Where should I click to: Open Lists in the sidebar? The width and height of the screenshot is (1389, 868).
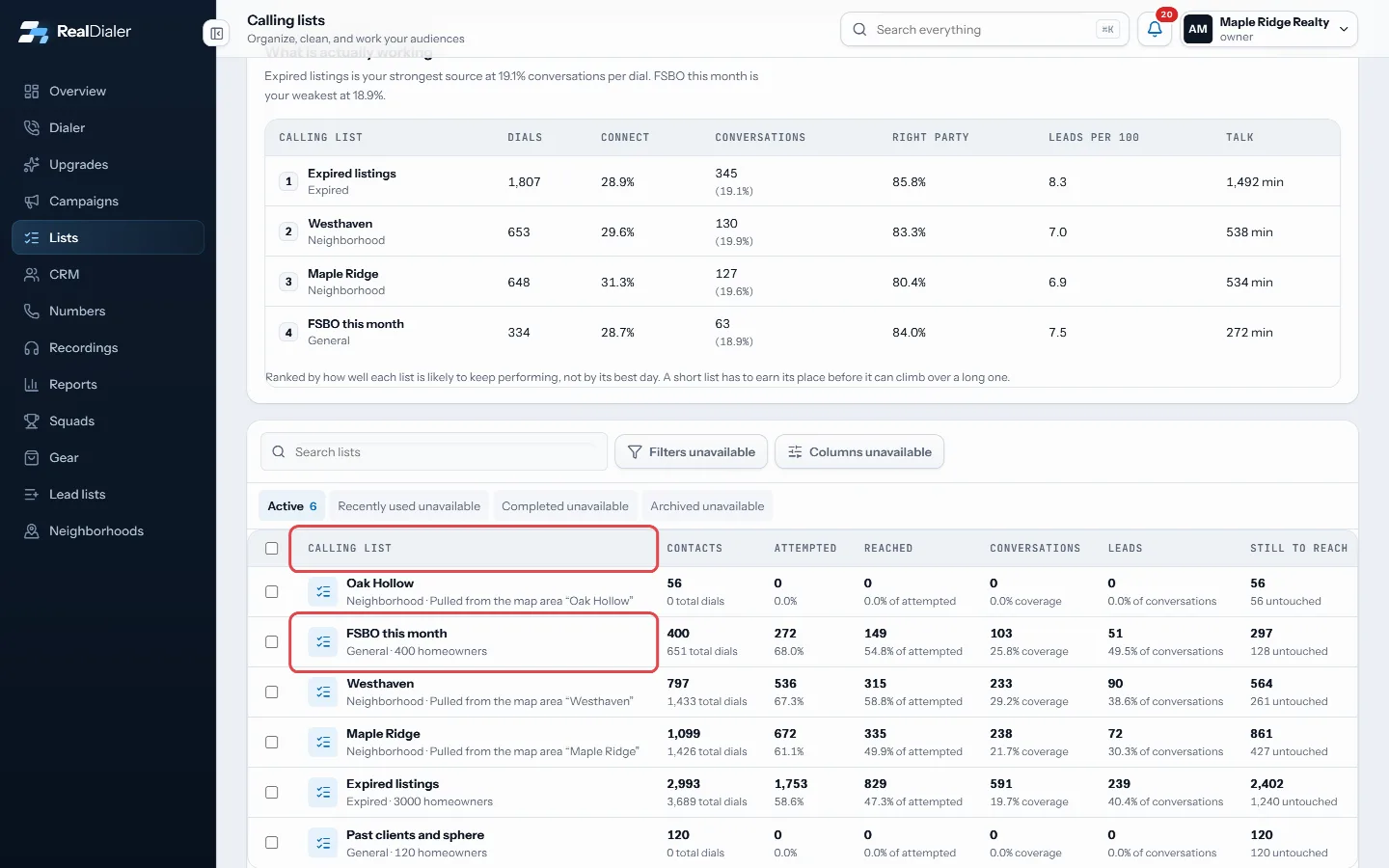click(108, 237)
